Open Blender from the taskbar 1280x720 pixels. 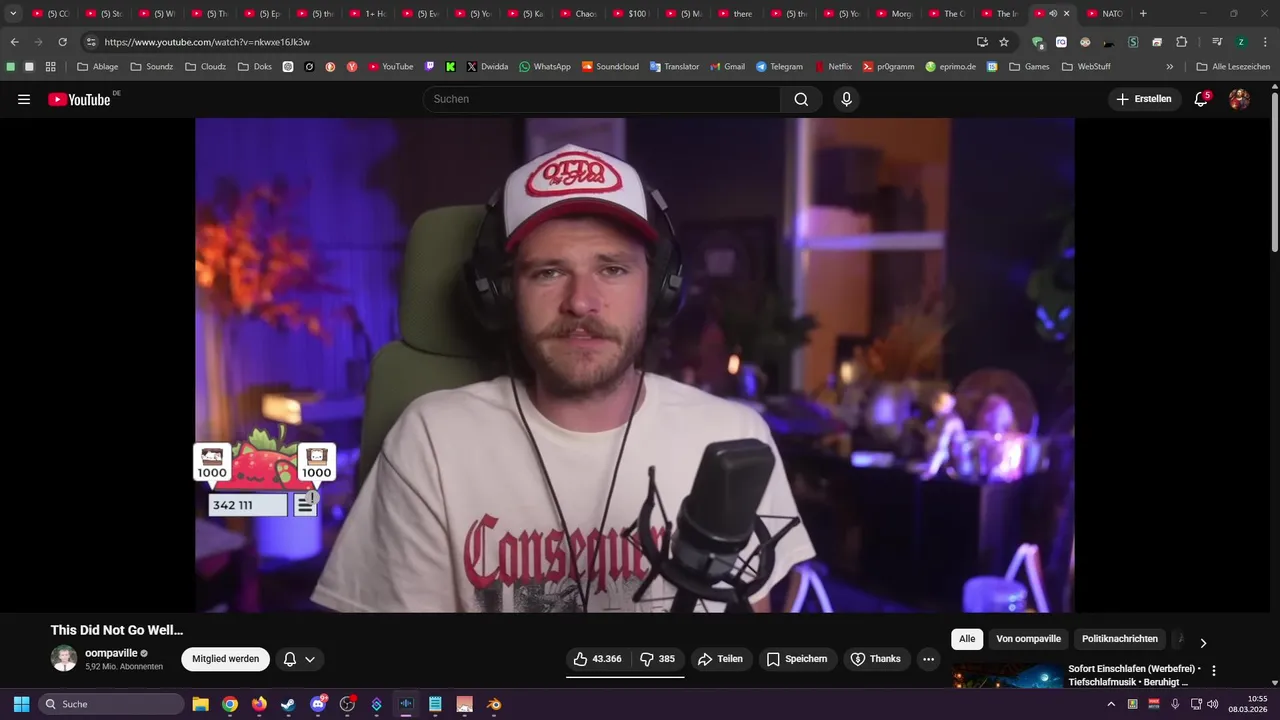click(x=494, y=704)
